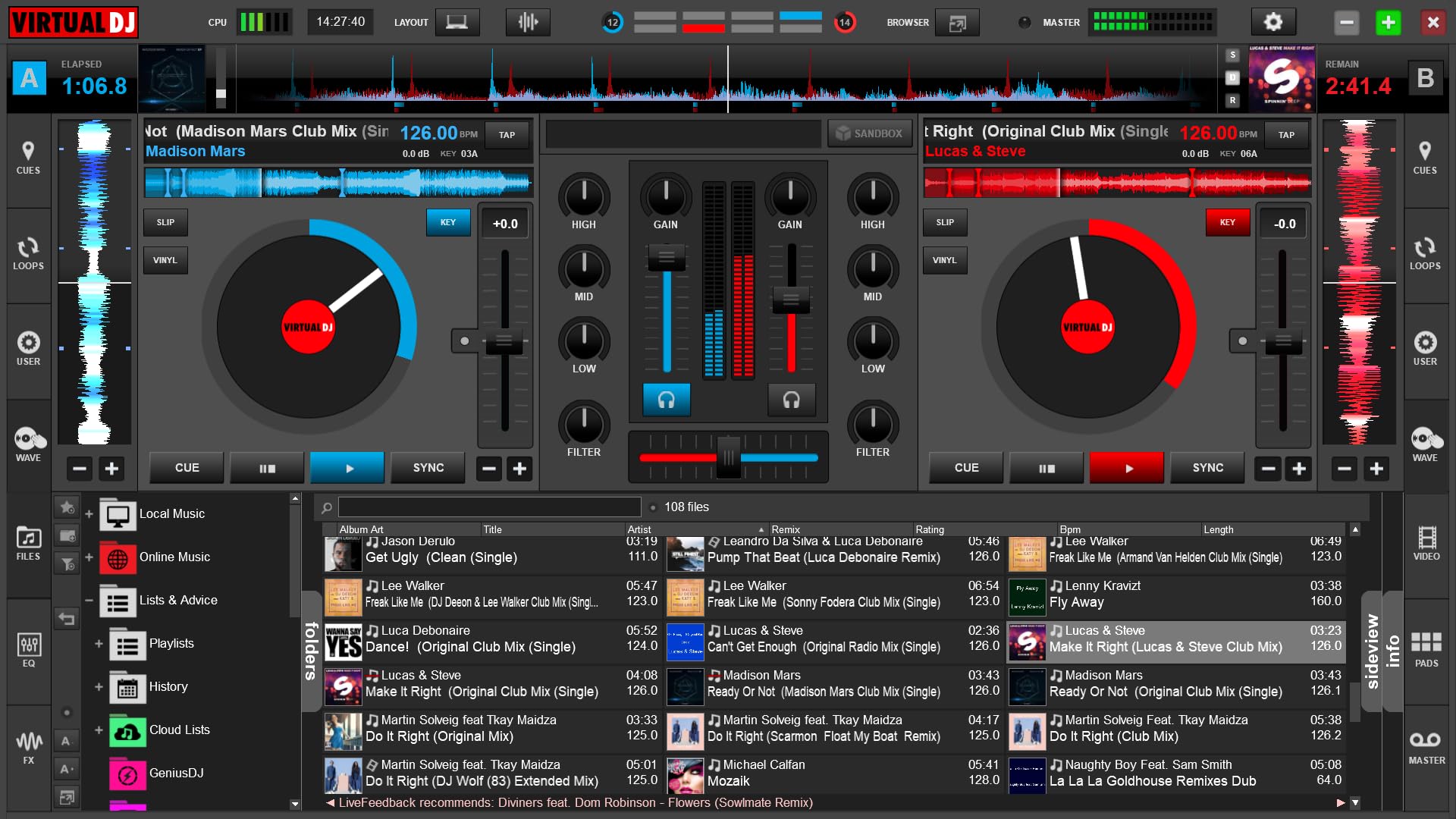Open the EQ sidebar icon
The image size is (1456, 819).
click(x=28, y=650)
